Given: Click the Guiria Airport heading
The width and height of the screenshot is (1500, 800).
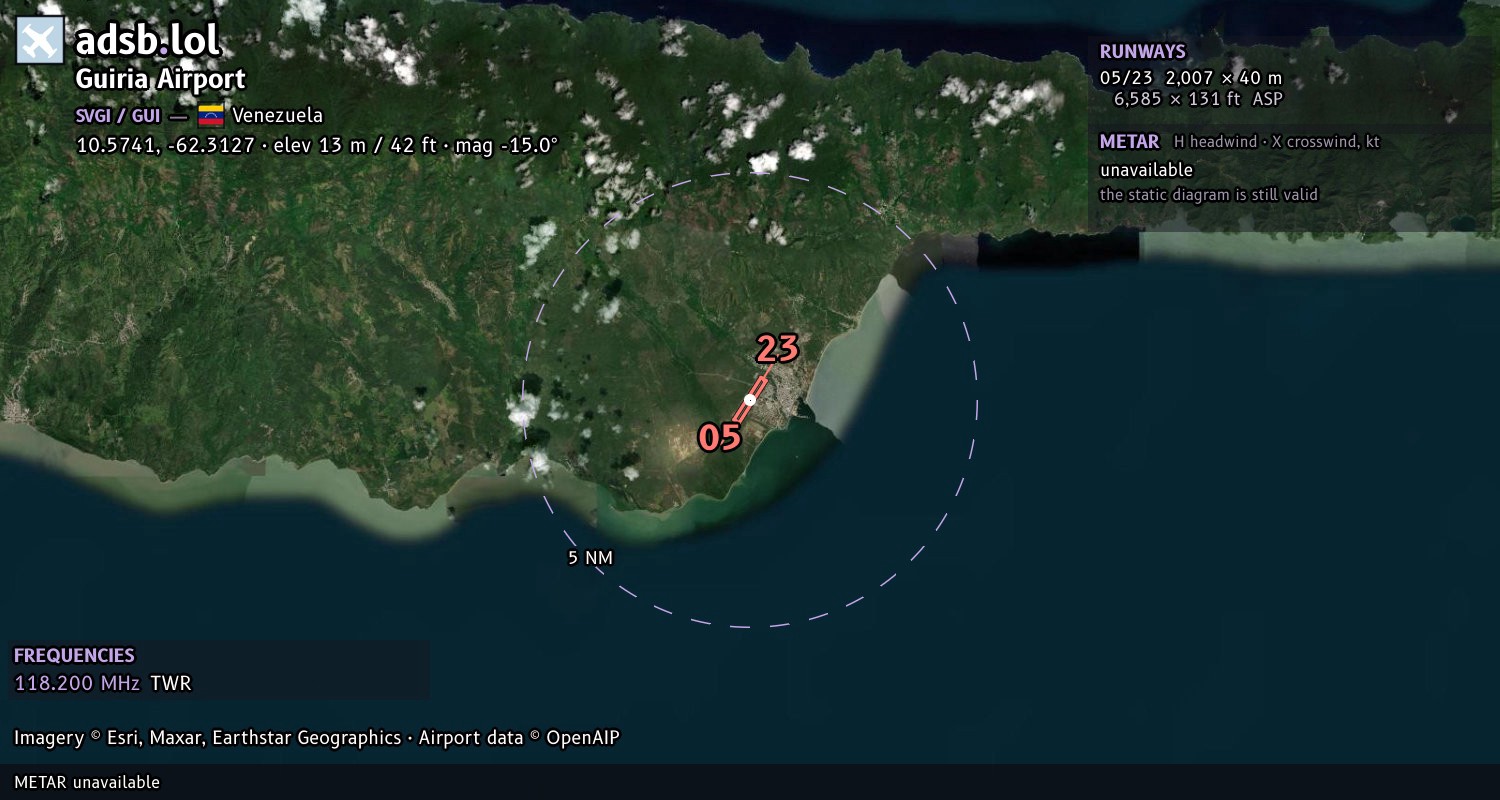Looking at the screenshot, I should [160, 79].
